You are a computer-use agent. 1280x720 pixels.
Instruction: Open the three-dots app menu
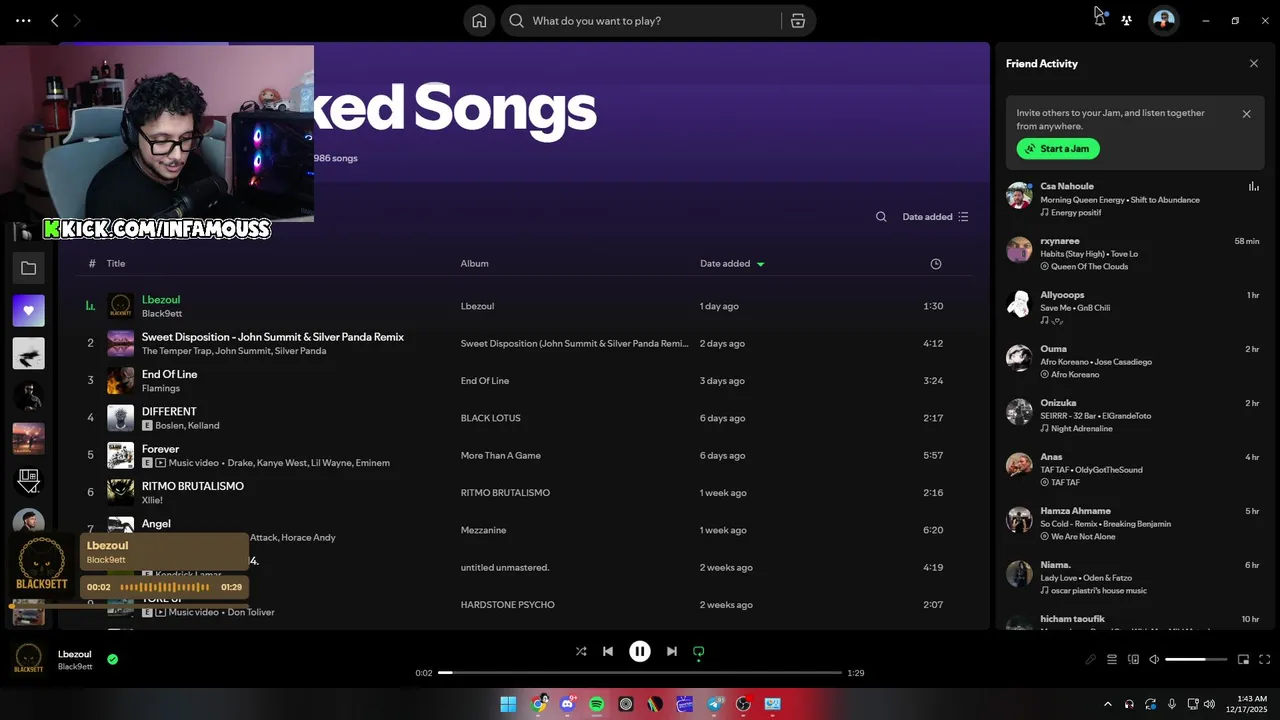tap(23, 20)
